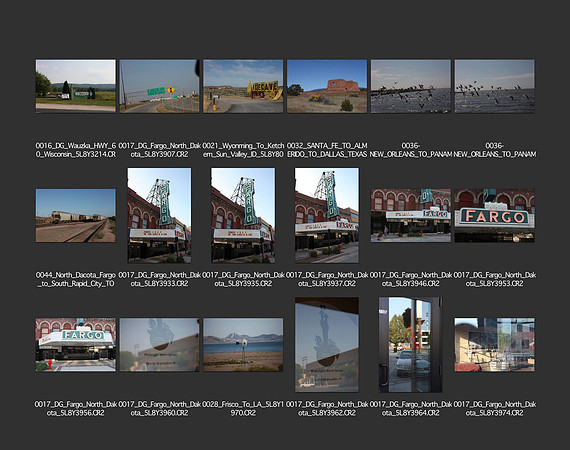The image size is (570, 450).
Task: Click the filename label ota_SL8Y3937.CR2
Action: 327,284
